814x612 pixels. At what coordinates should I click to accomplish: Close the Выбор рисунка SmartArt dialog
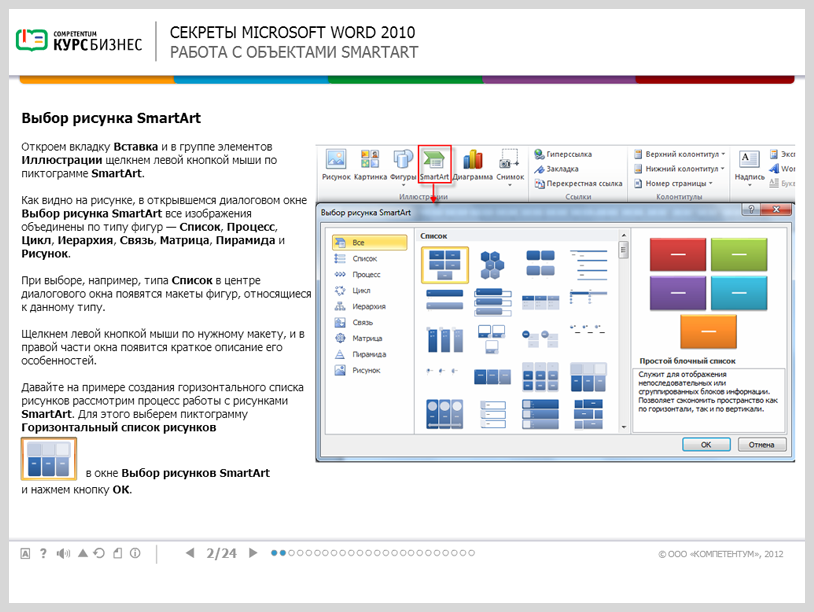pyautogui.click(x=776, y=209)
